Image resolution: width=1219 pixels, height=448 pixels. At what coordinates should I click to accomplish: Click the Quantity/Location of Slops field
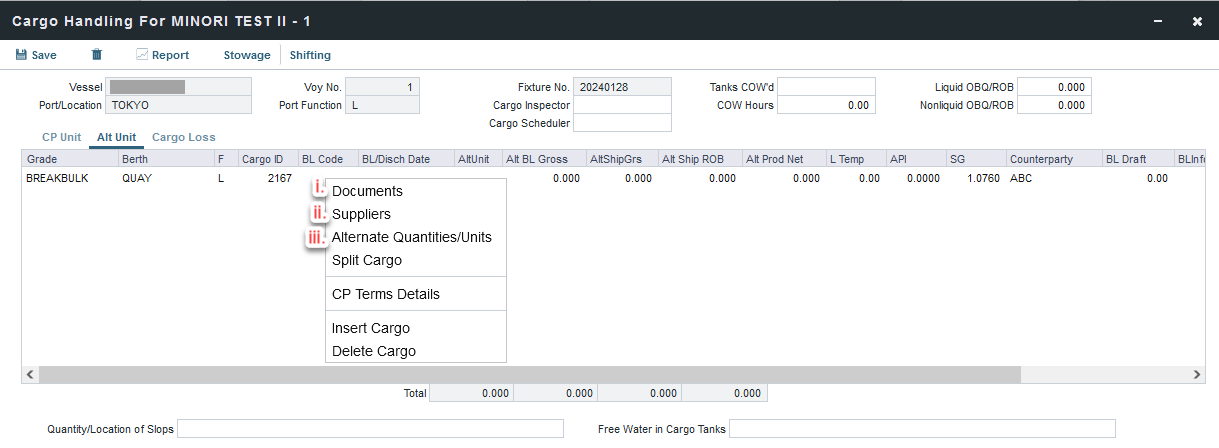click(370, 429)
